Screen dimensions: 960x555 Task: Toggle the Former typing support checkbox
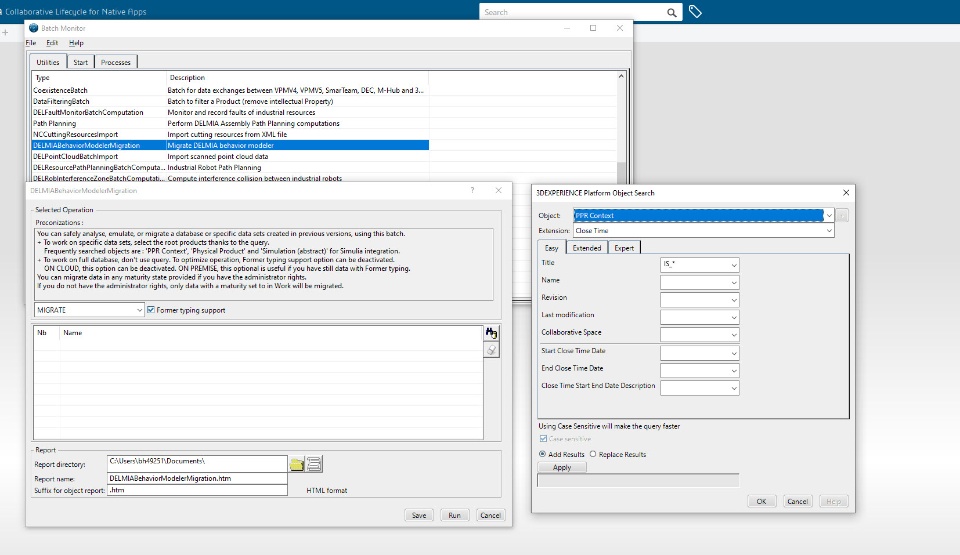tap(151, 310)
